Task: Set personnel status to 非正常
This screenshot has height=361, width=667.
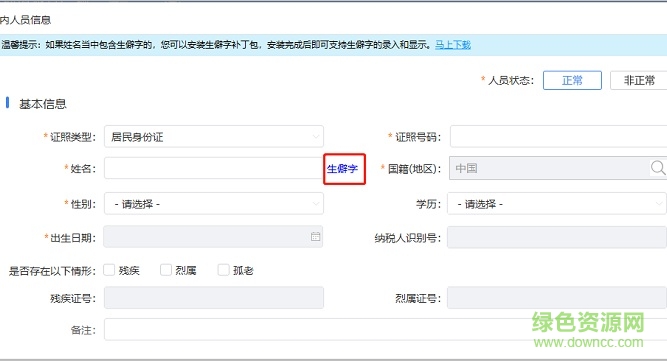Action: tap(638, 80)
